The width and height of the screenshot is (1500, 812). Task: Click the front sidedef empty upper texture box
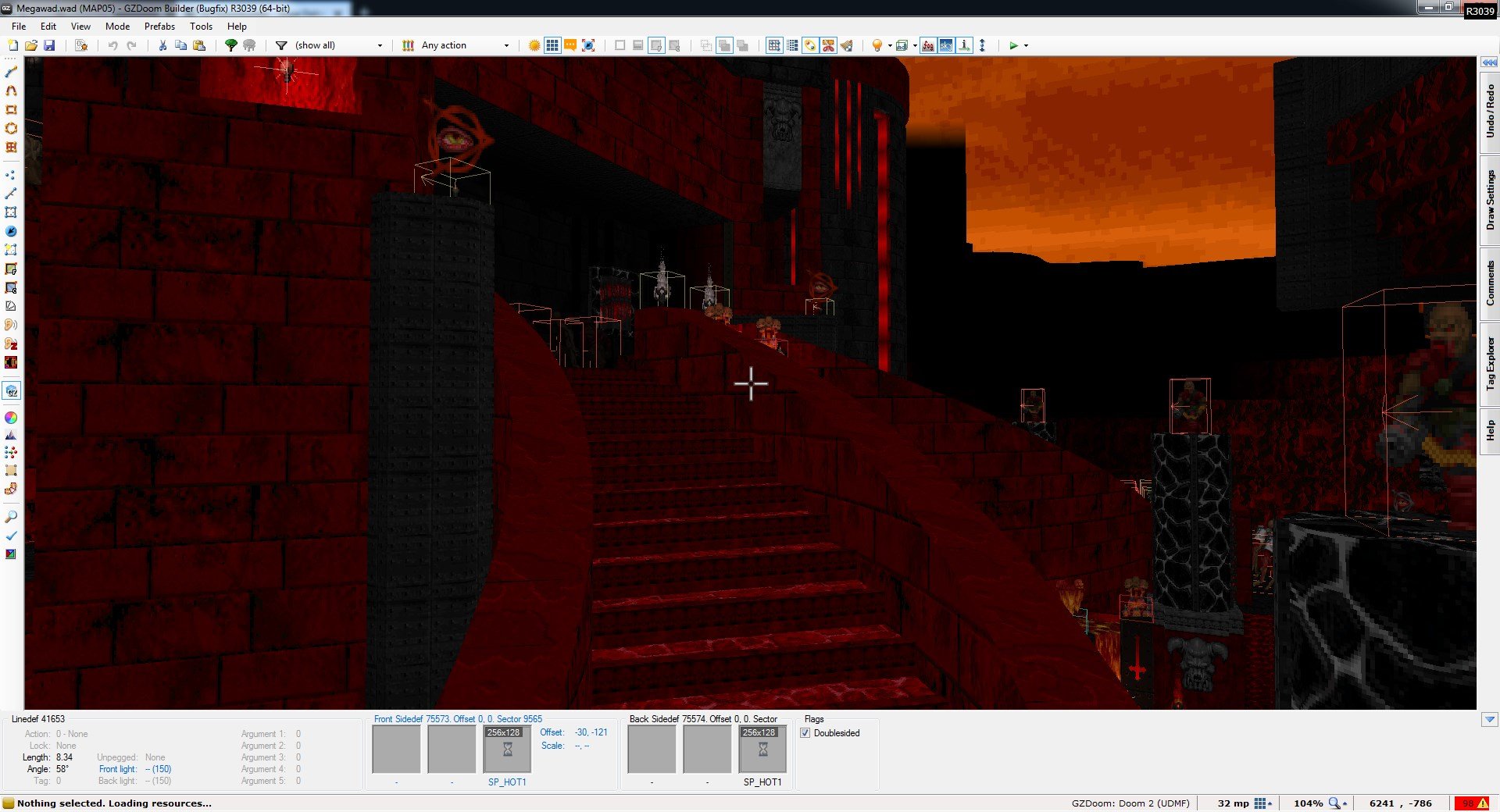coord(396,750)
